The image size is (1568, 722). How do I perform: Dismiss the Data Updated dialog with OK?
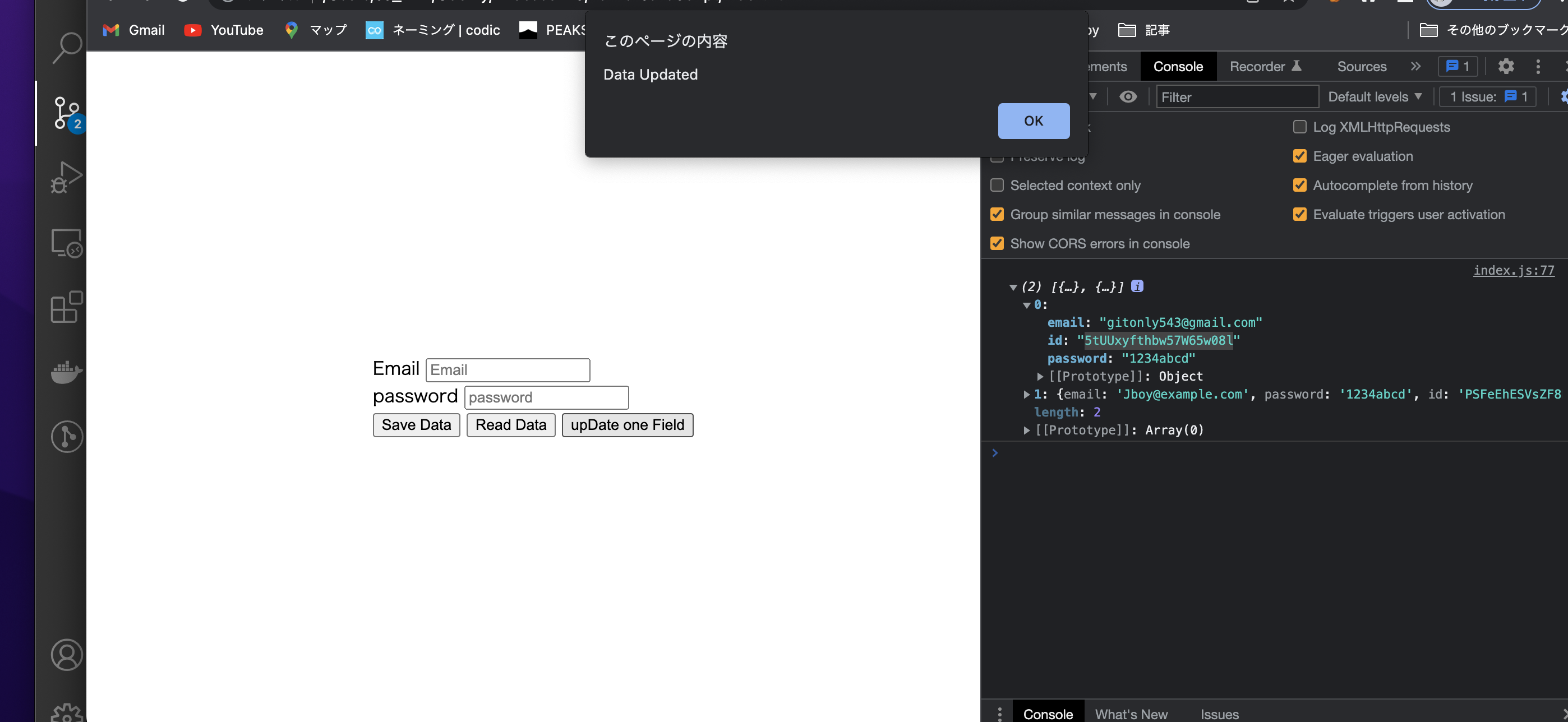[x=1033, y=121]
